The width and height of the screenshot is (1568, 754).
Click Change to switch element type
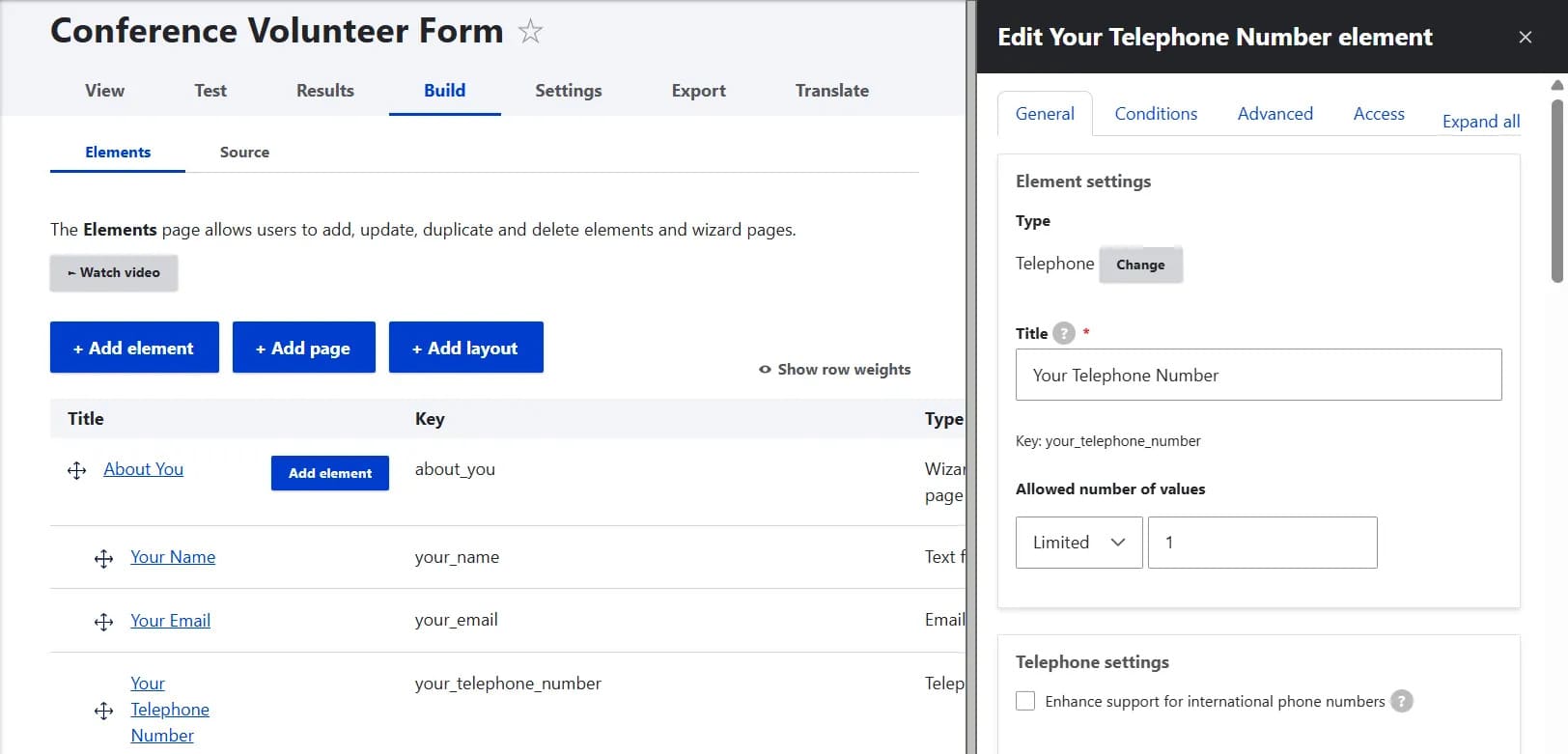[1140, 265]
